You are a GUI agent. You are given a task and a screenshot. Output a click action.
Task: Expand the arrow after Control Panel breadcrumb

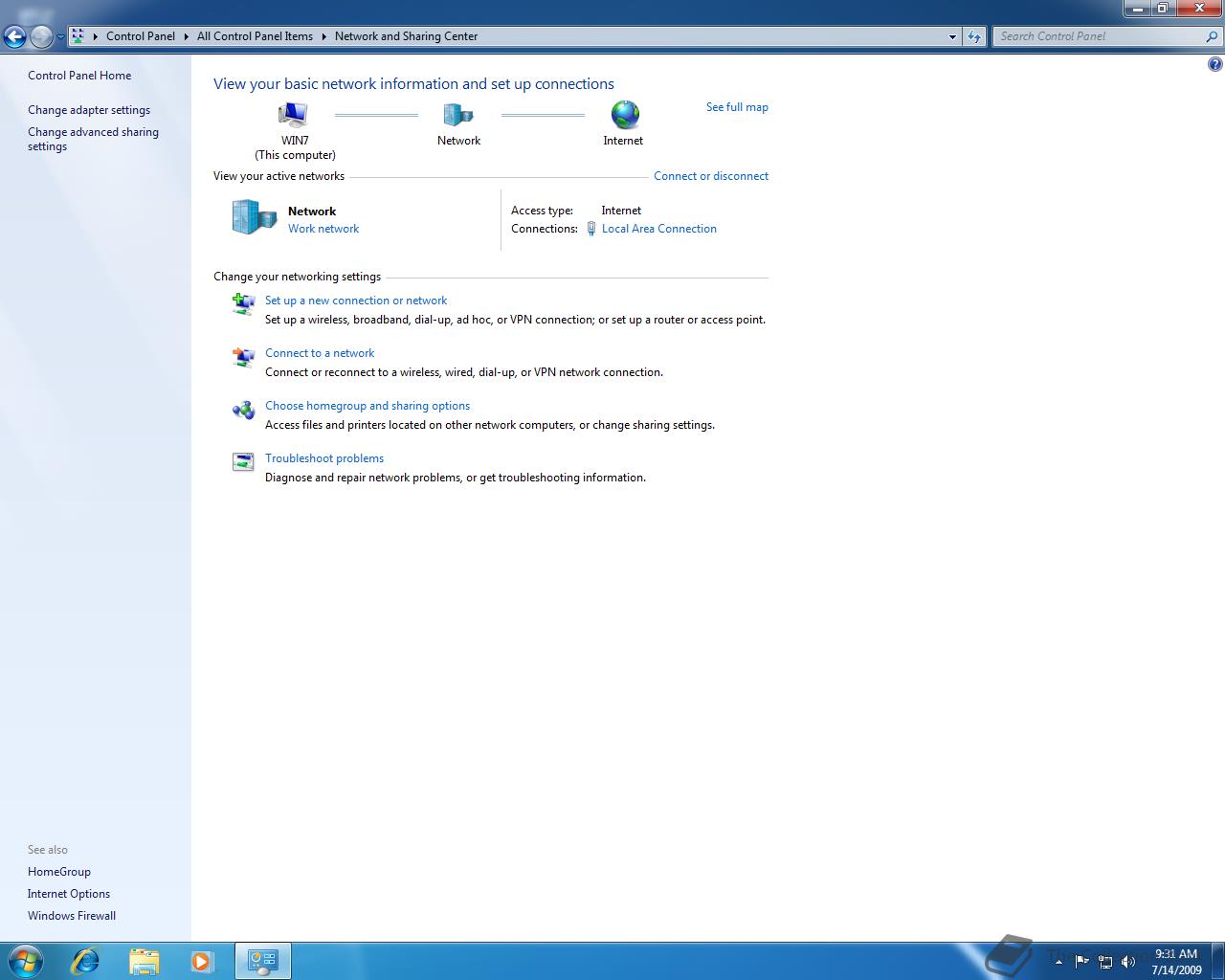[x=186, y=36]
